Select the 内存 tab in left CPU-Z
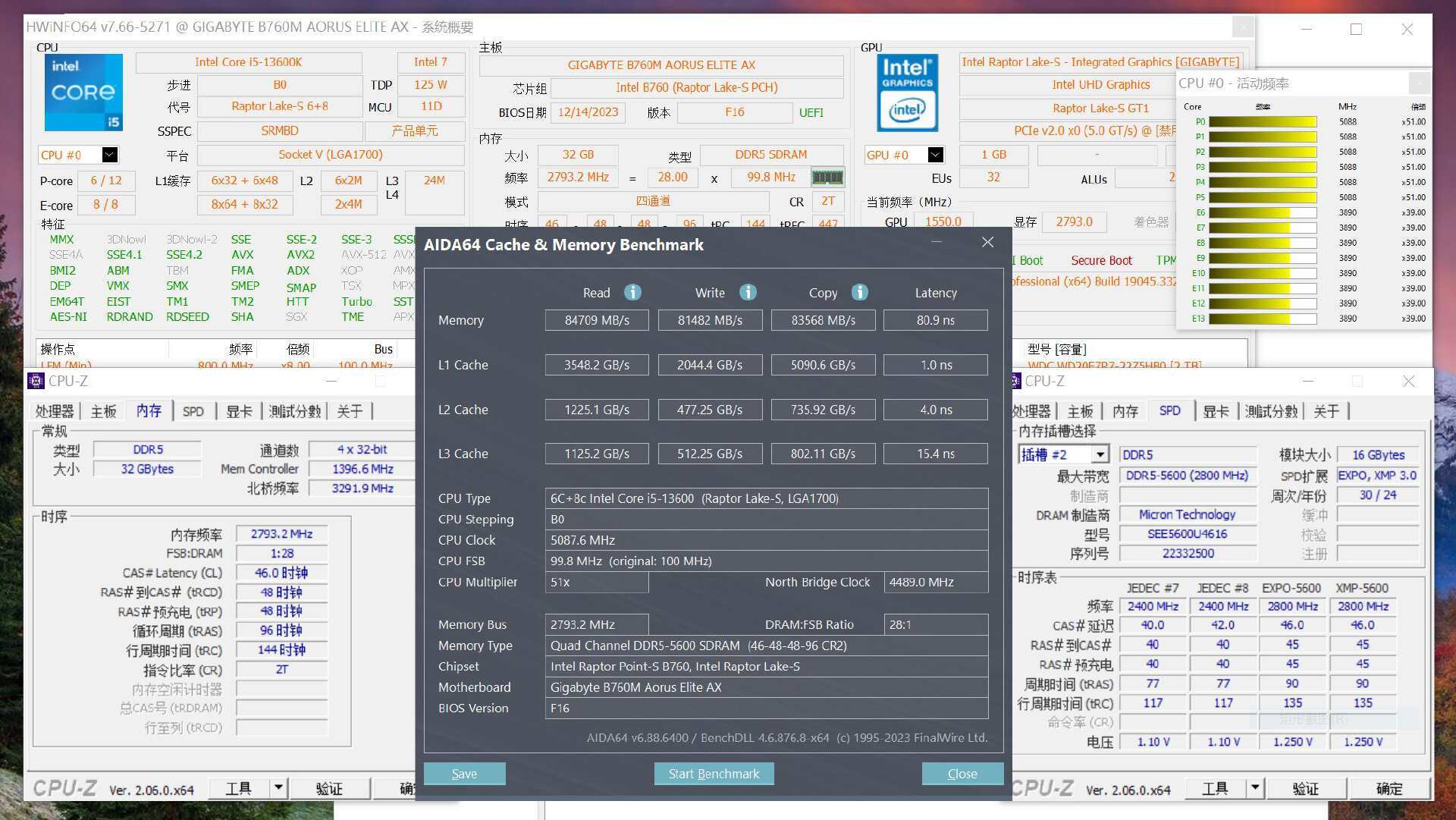This screenshot has width=1456, height=820. click(149, 411)
